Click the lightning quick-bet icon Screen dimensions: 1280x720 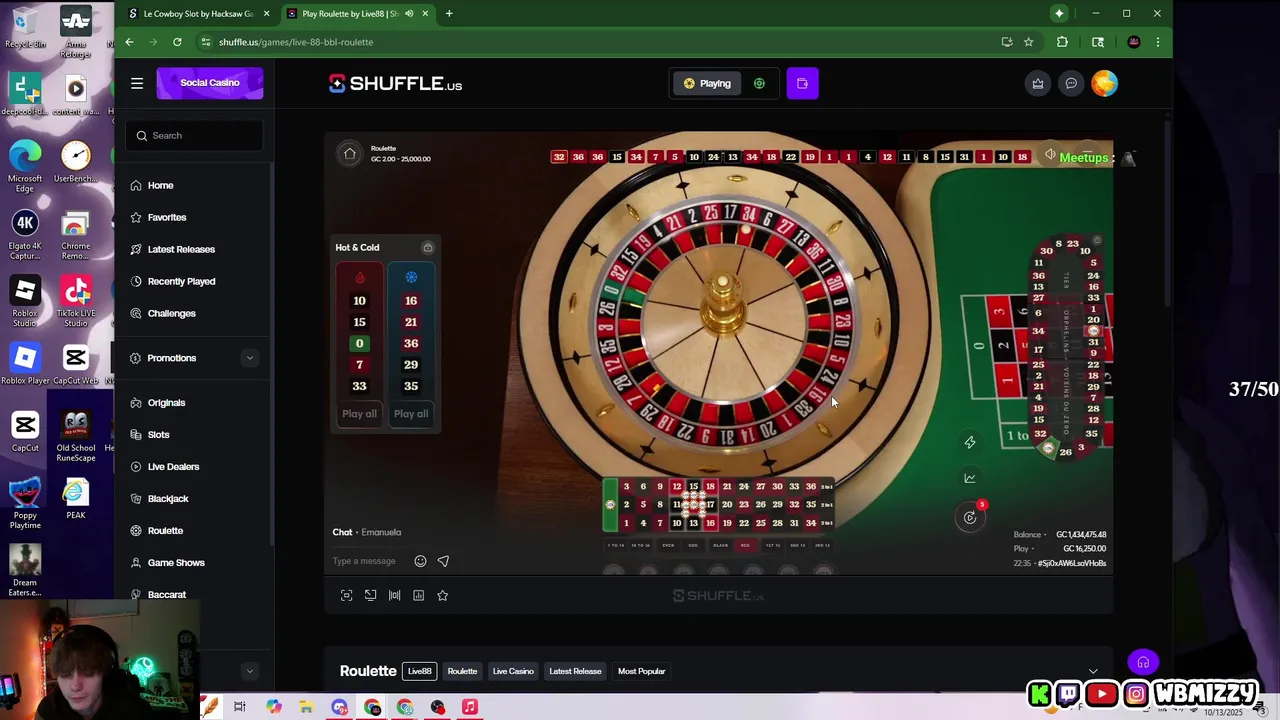tap(969, 442)
